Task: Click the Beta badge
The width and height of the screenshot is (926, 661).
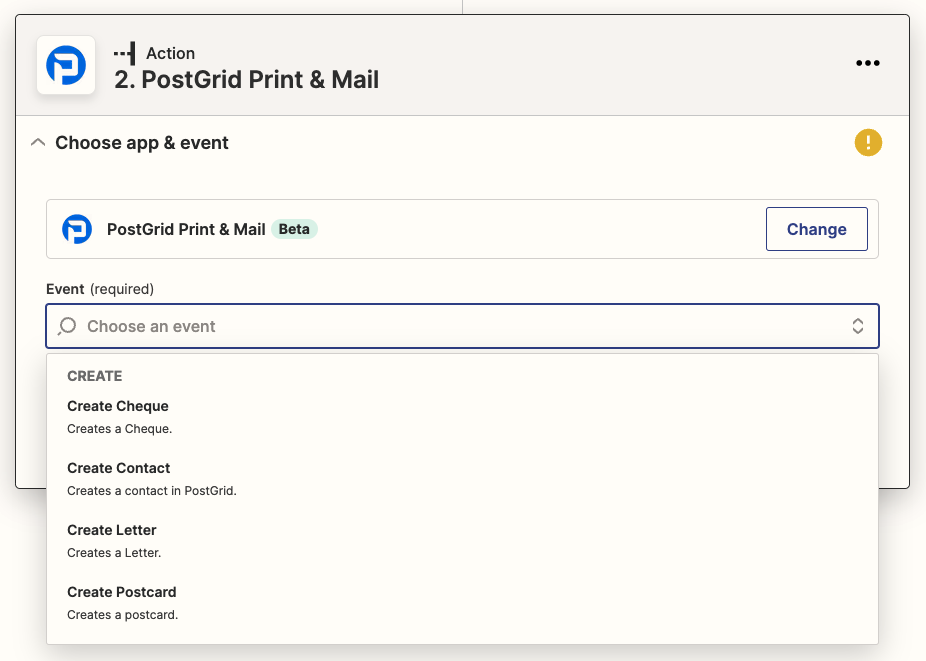Action: pos(294,229)
